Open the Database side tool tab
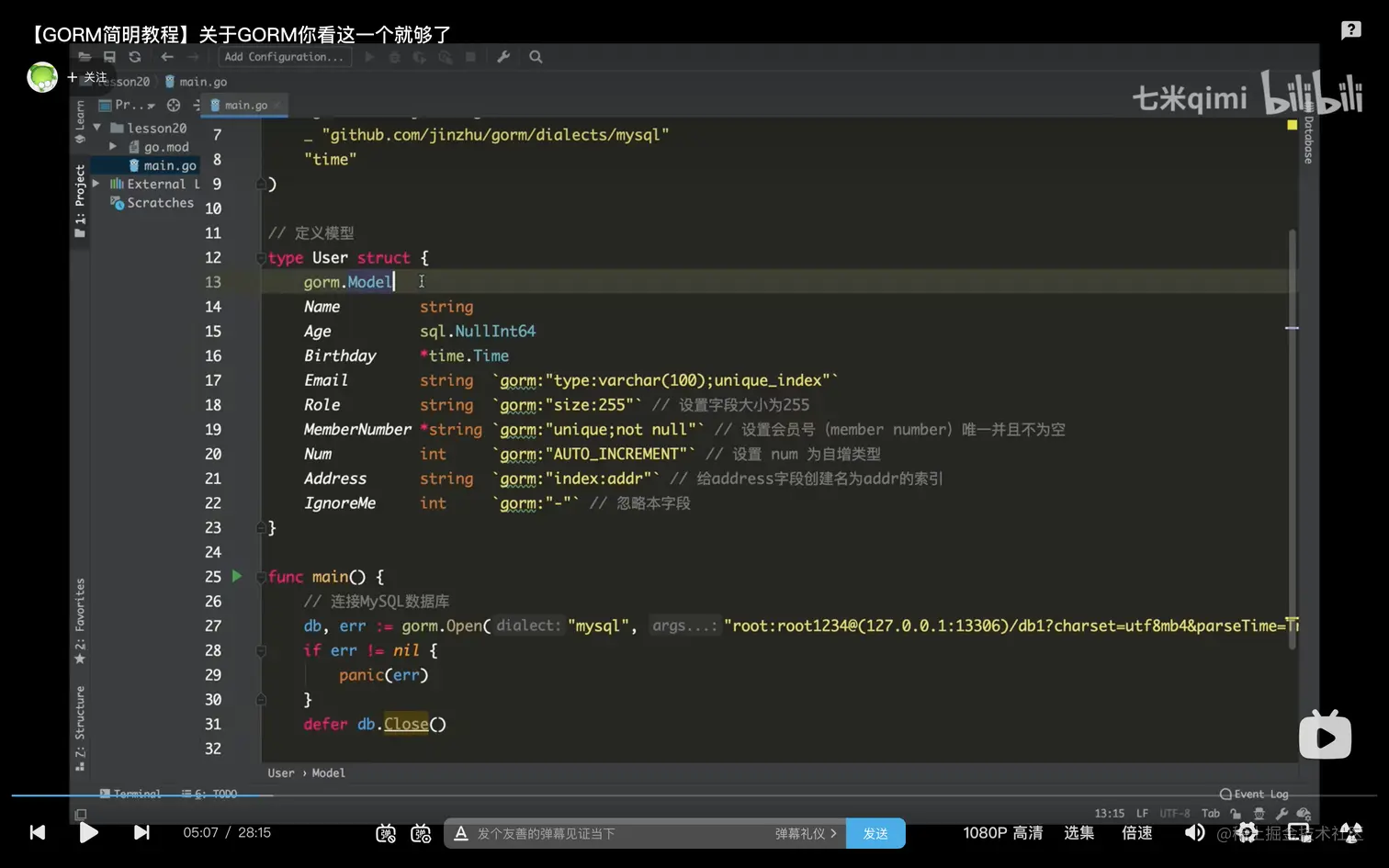The image size is (1389, 868). click(x=1308, y=136)
